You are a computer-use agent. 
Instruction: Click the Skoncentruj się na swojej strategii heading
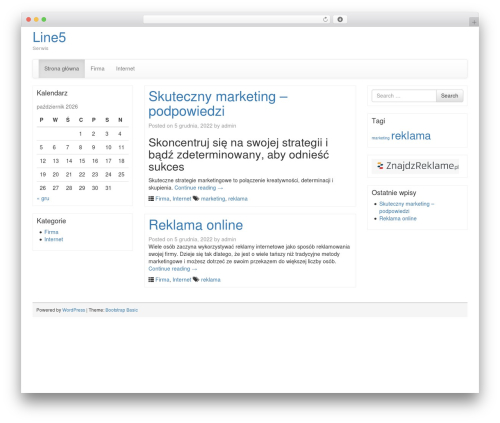coord(239,155)
